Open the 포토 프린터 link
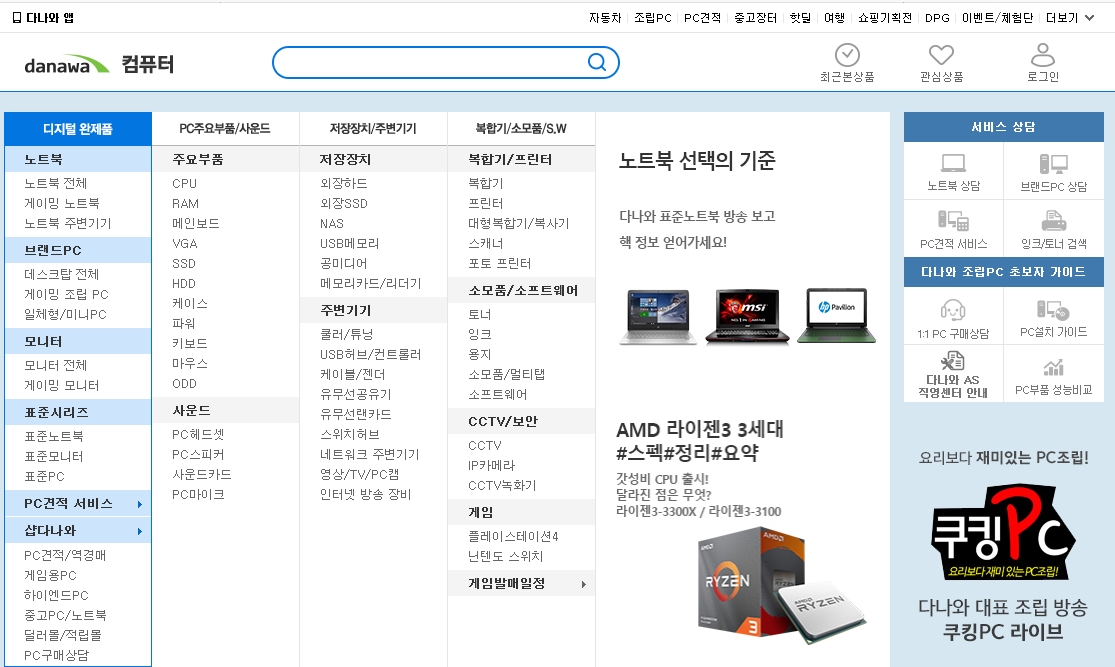The height and width of the screenshot is (667, 1115). pyautogui.click(x=499, y=263)
